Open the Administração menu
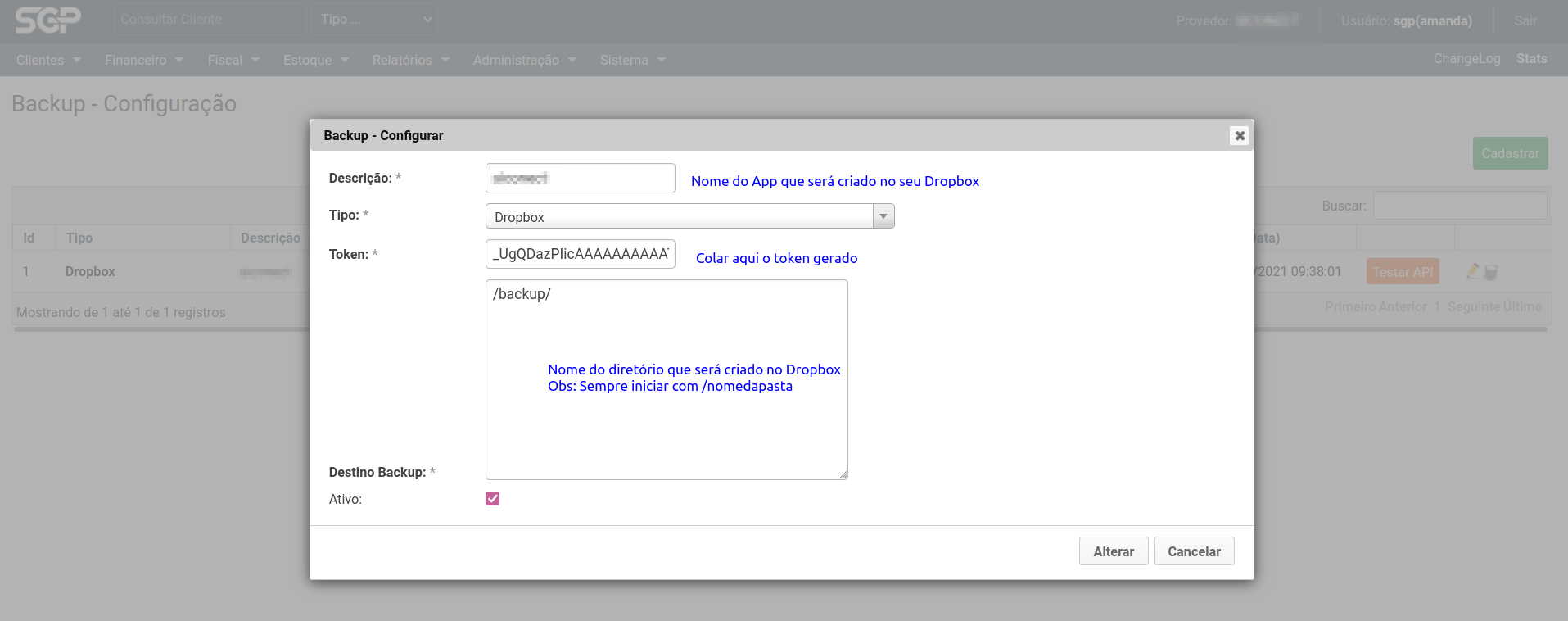 [524, 60]
